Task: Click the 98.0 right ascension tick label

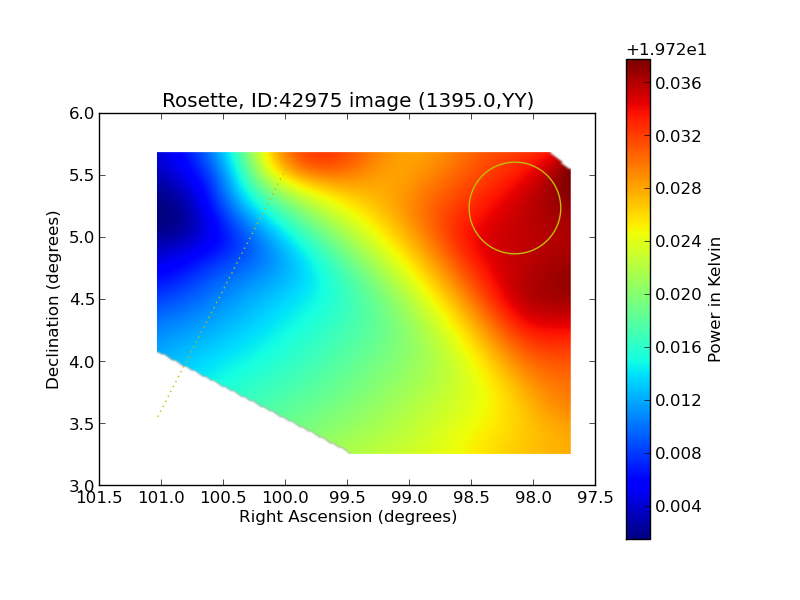Action: pos(534,497)
